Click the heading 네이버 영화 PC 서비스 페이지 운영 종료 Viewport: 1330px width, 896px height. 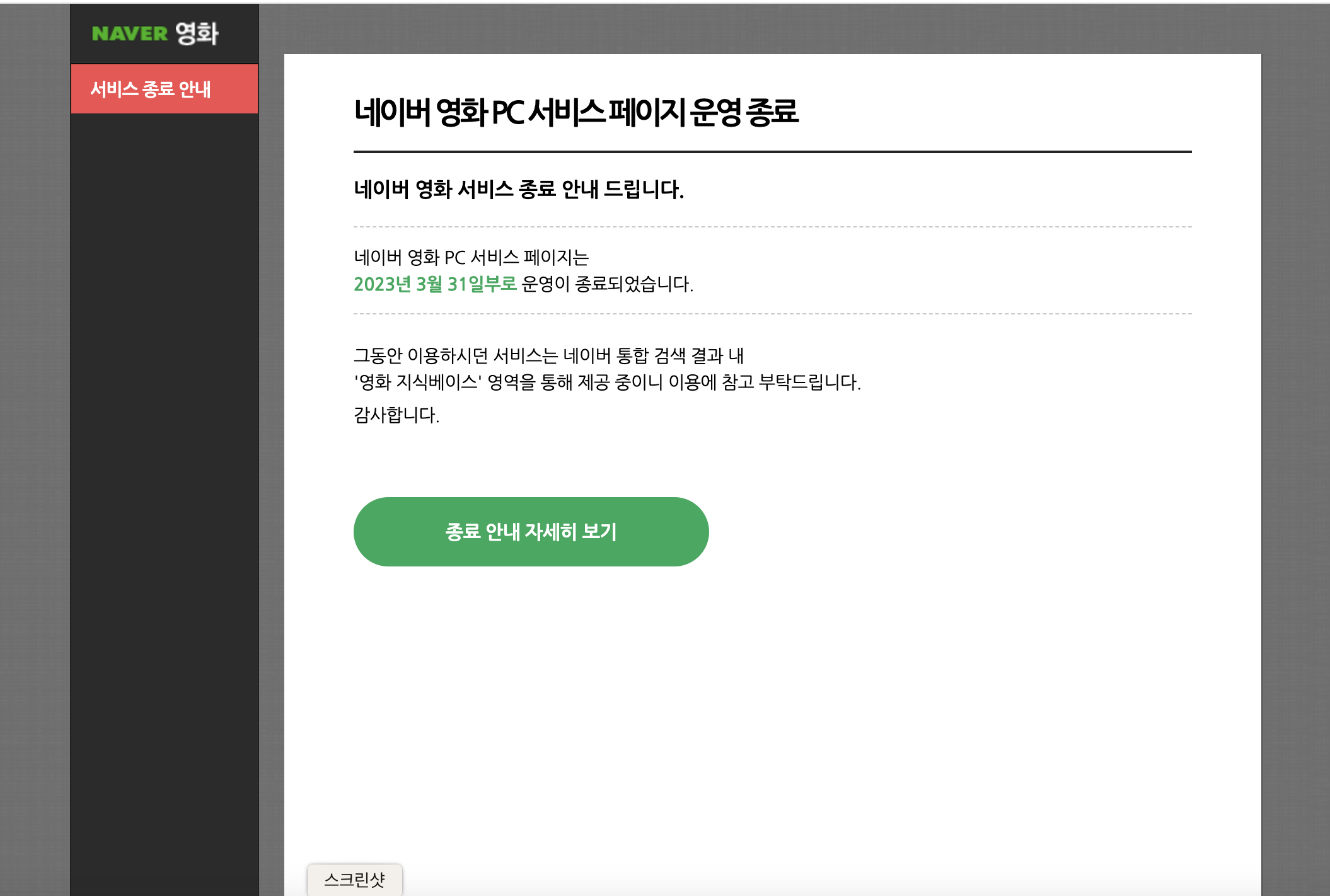[x=576, y=112]
